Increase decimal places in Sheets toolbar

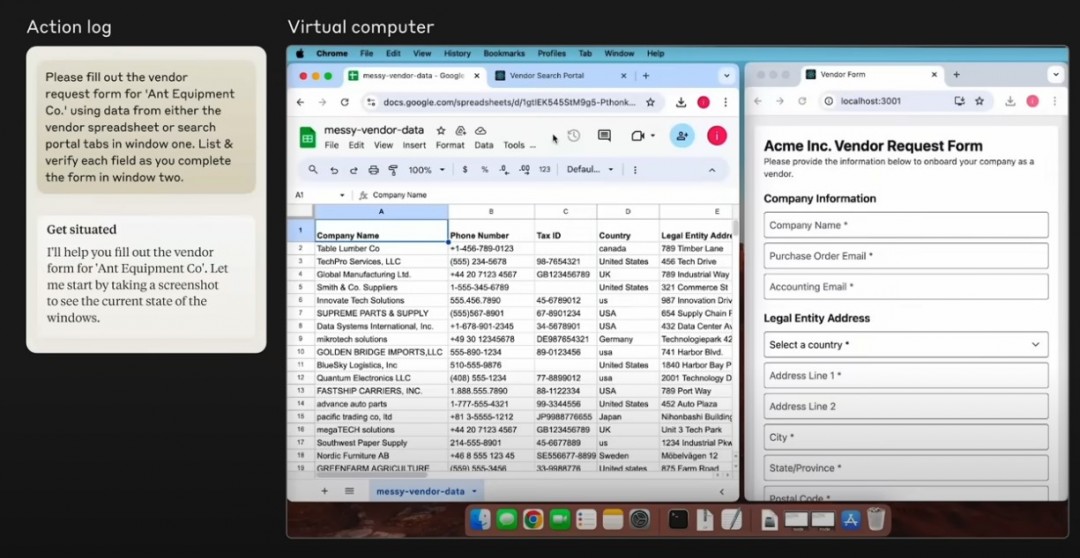click(x=524, y=169)
